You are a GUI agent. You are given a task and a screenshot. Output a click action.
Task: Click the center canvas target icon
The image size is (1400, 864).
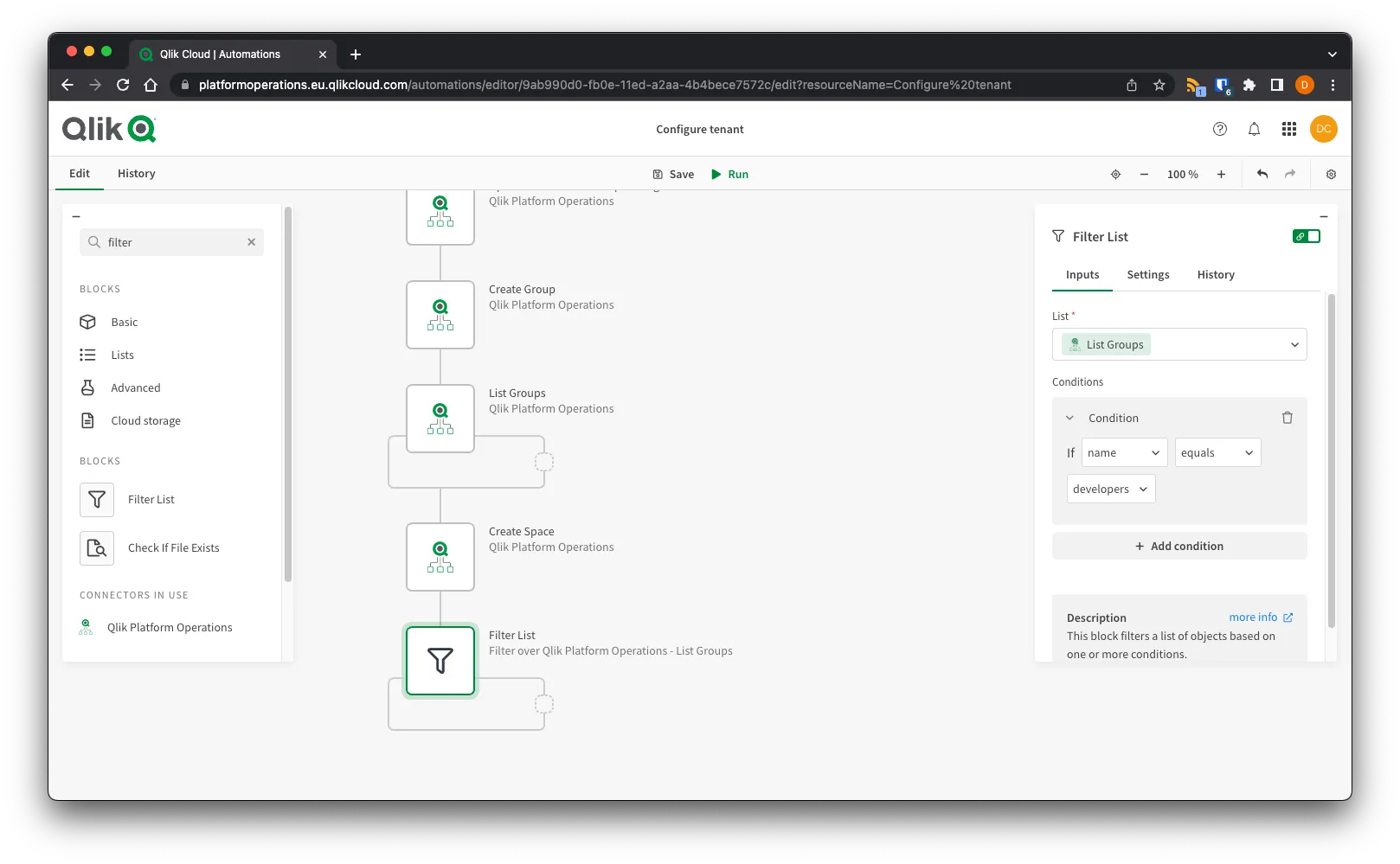click(1115, 174)
